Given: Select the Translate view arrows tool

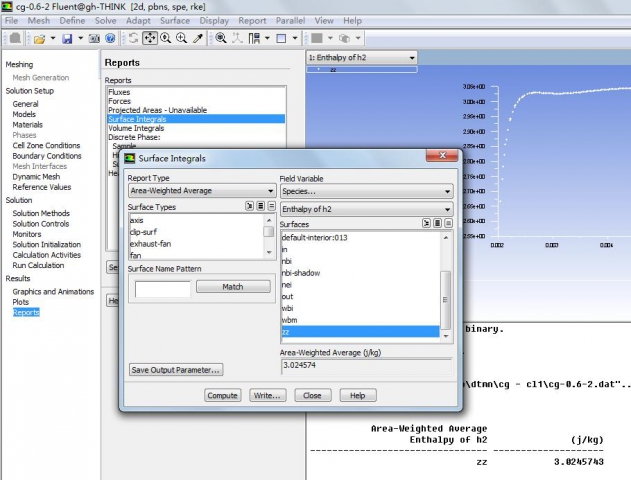Looking at the screenshot, I should click(x=149, y=38).
